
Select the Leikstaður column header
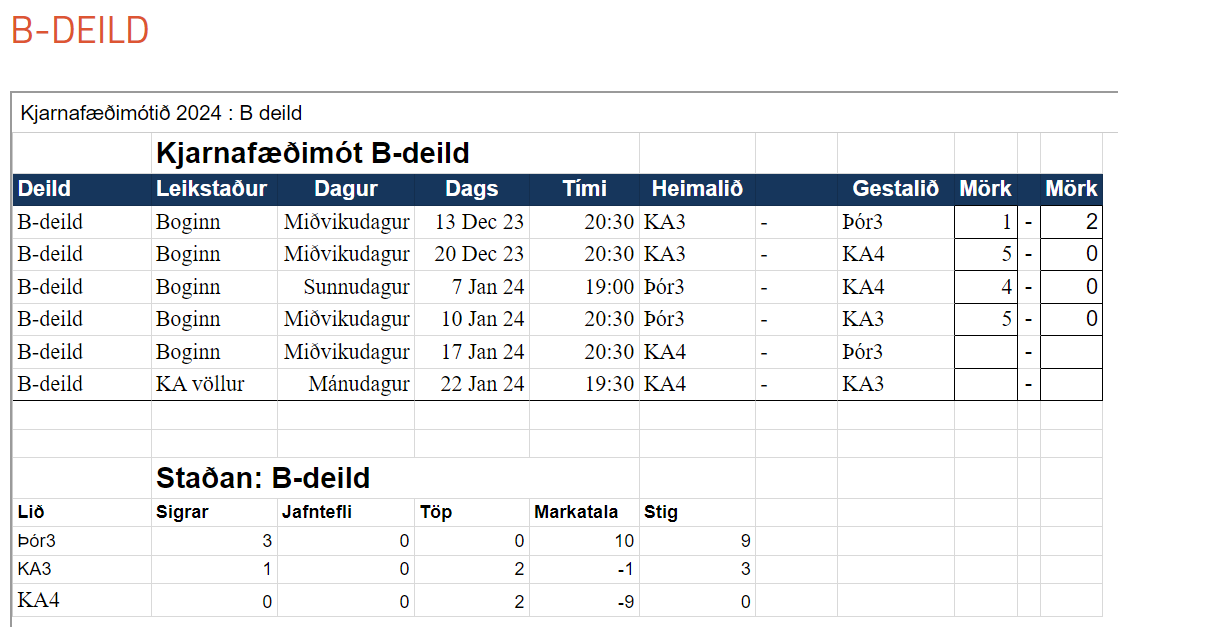(x=212, y=189)
